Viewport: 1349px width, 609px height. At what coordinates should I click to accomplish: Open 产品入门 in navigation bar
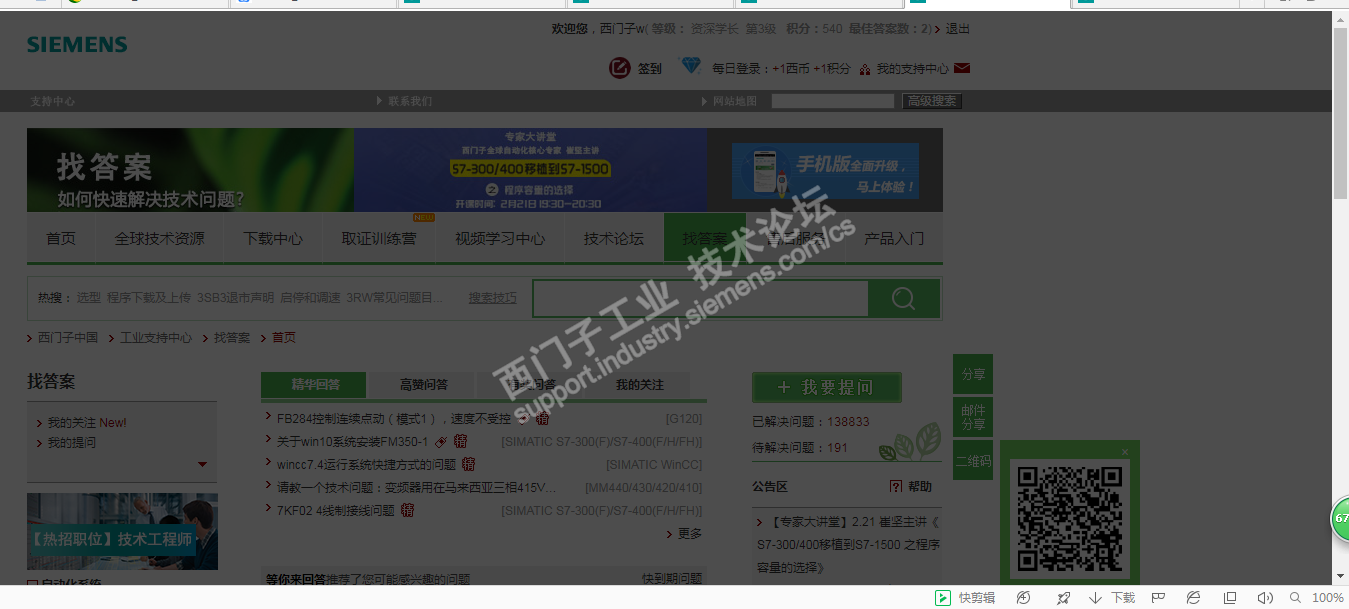[x=894, y=239]
